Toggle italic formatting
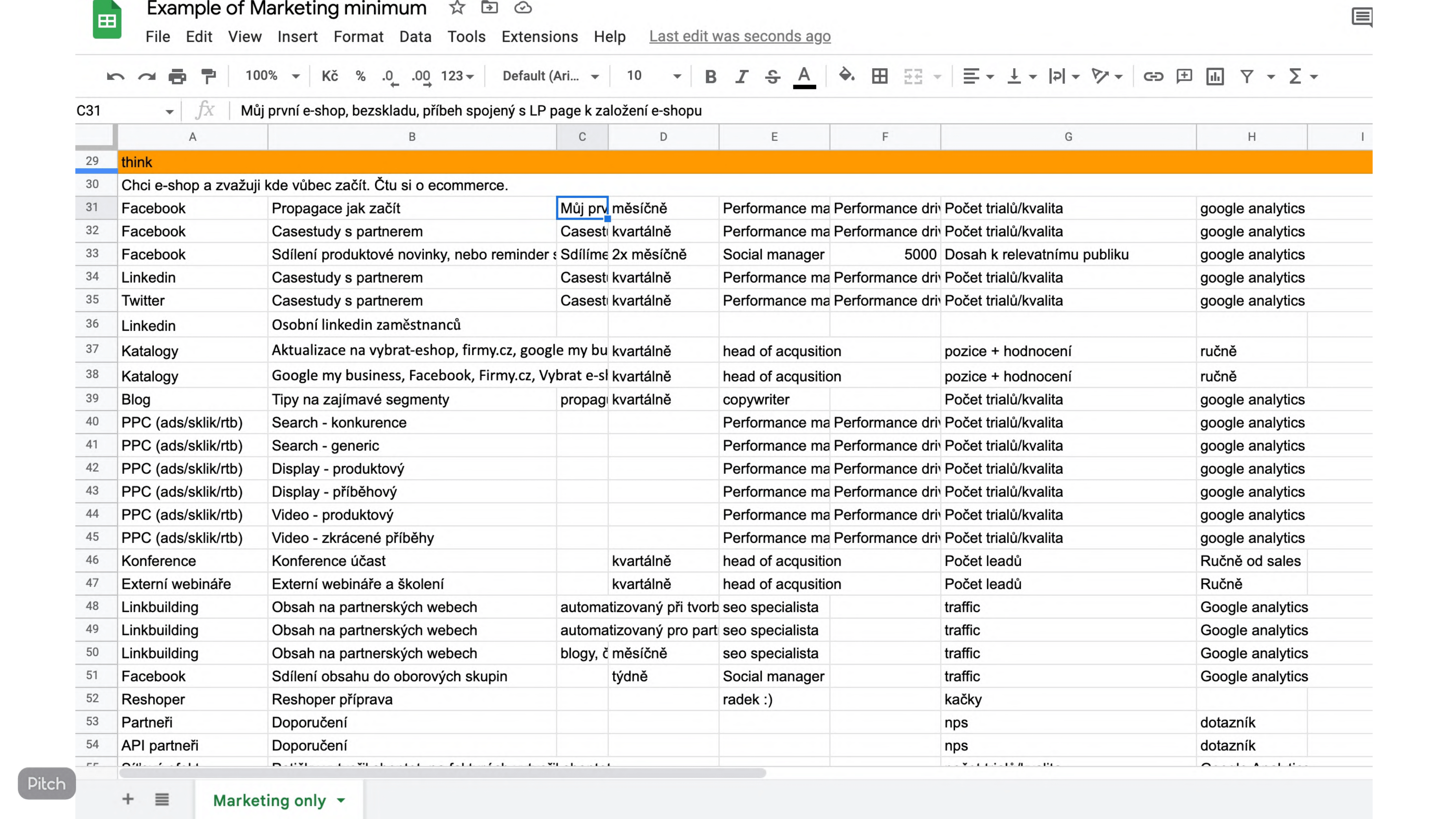 741,76
